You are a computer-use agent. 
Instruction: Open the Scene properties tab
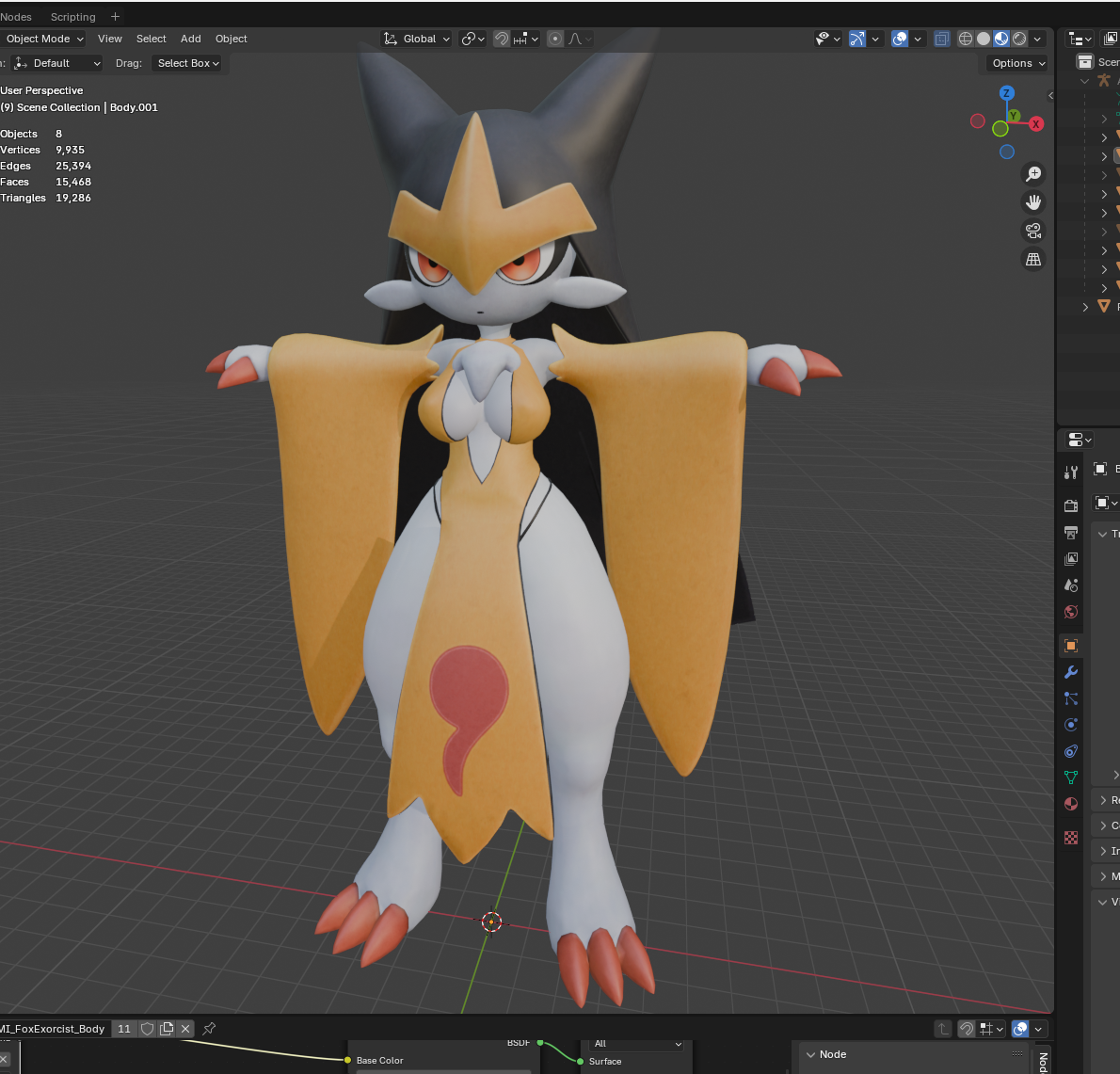1071,585
